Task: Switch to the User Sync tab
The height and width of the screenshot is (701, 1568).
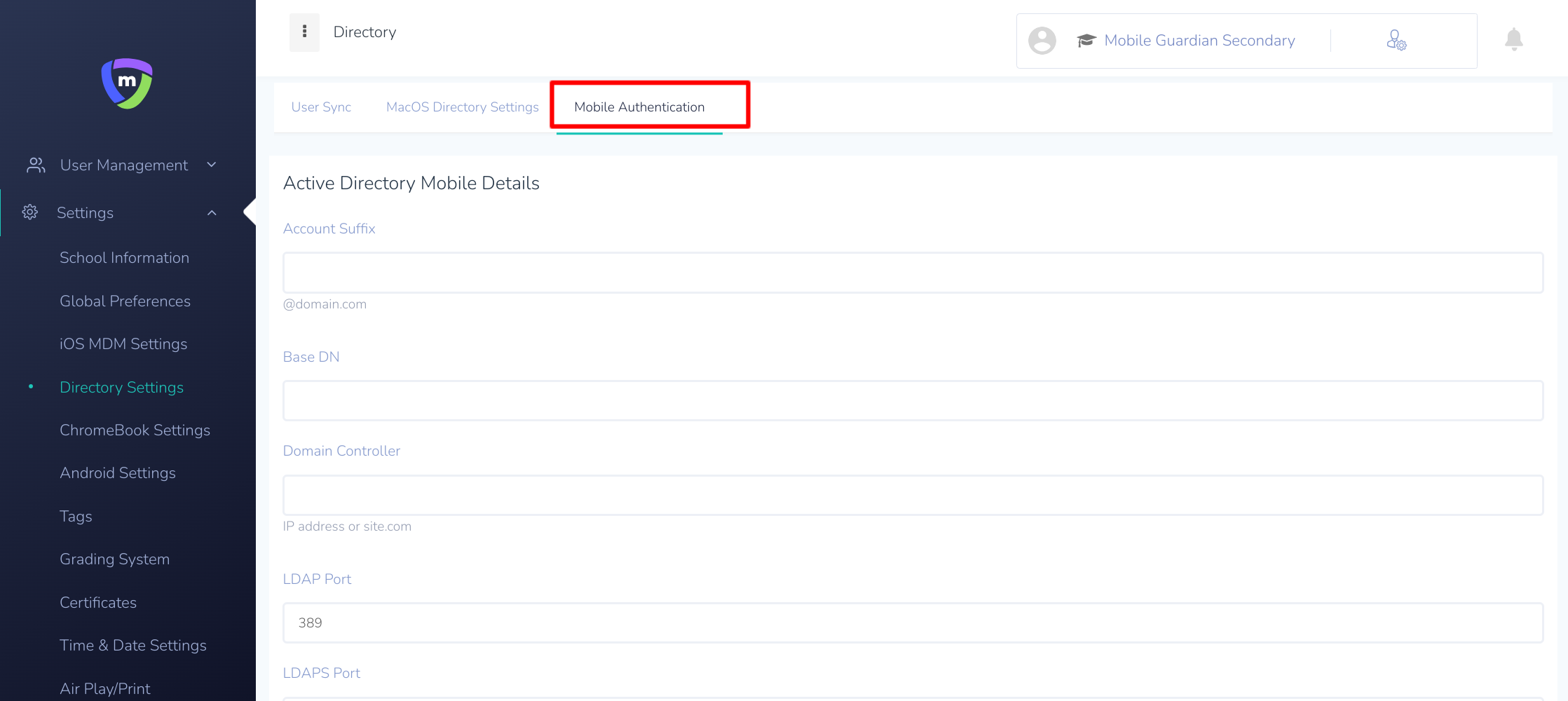Action: 321,107
